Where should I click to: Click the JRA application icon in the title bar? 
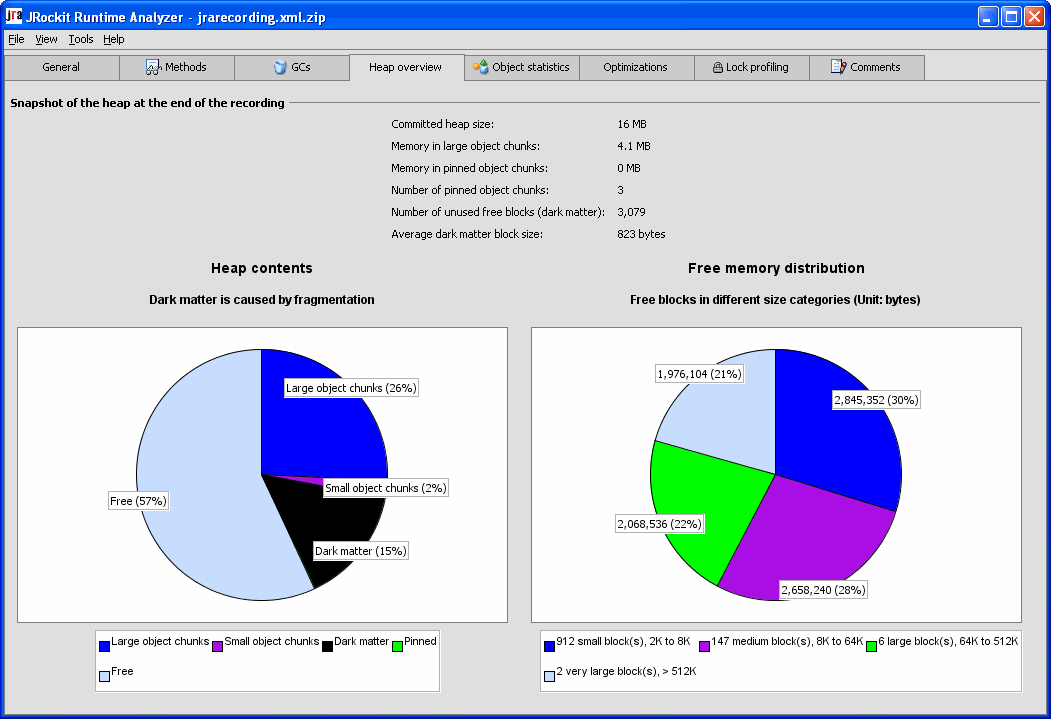click(x=14, y=16)
